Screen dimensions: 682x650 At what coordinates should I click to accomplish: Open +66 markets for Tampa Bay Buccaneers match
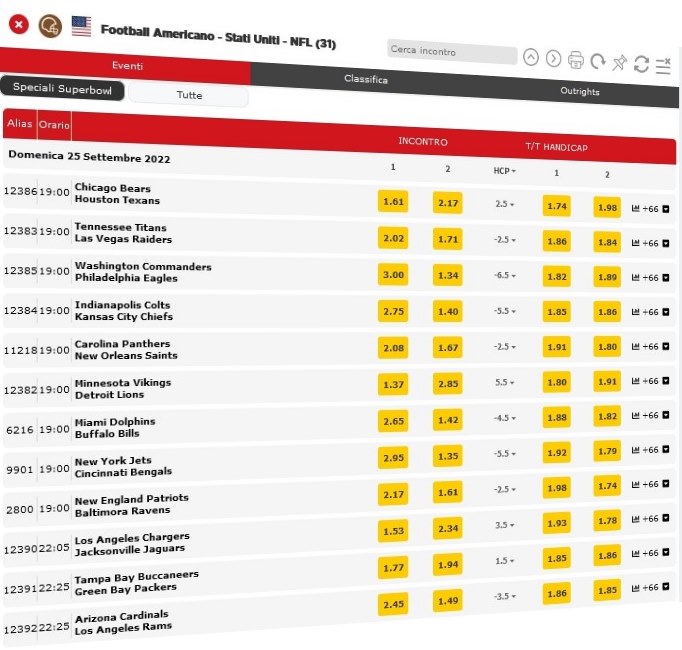click(650, 553)
